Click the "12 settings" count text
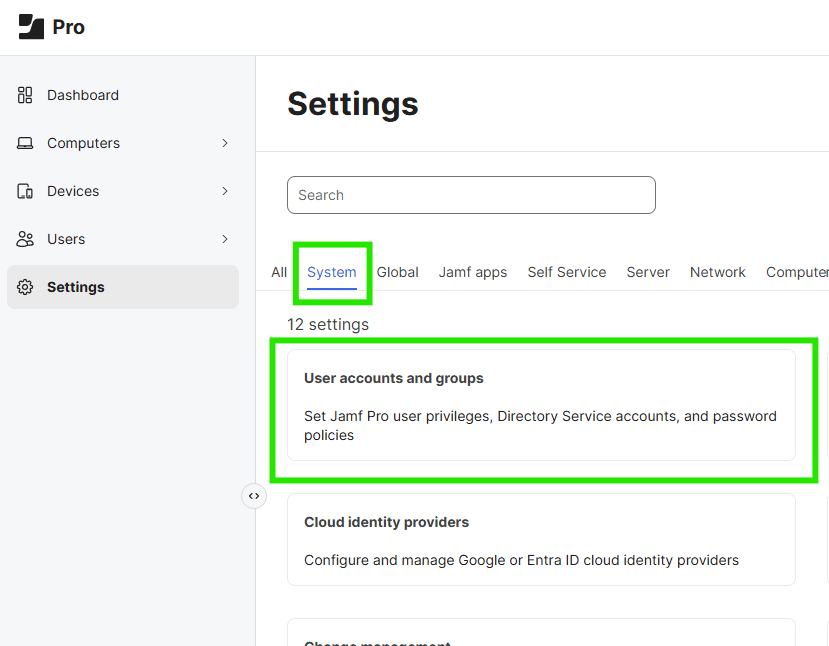Image resolution: width=829 pixels, height=646 pixels. point(328,325)
